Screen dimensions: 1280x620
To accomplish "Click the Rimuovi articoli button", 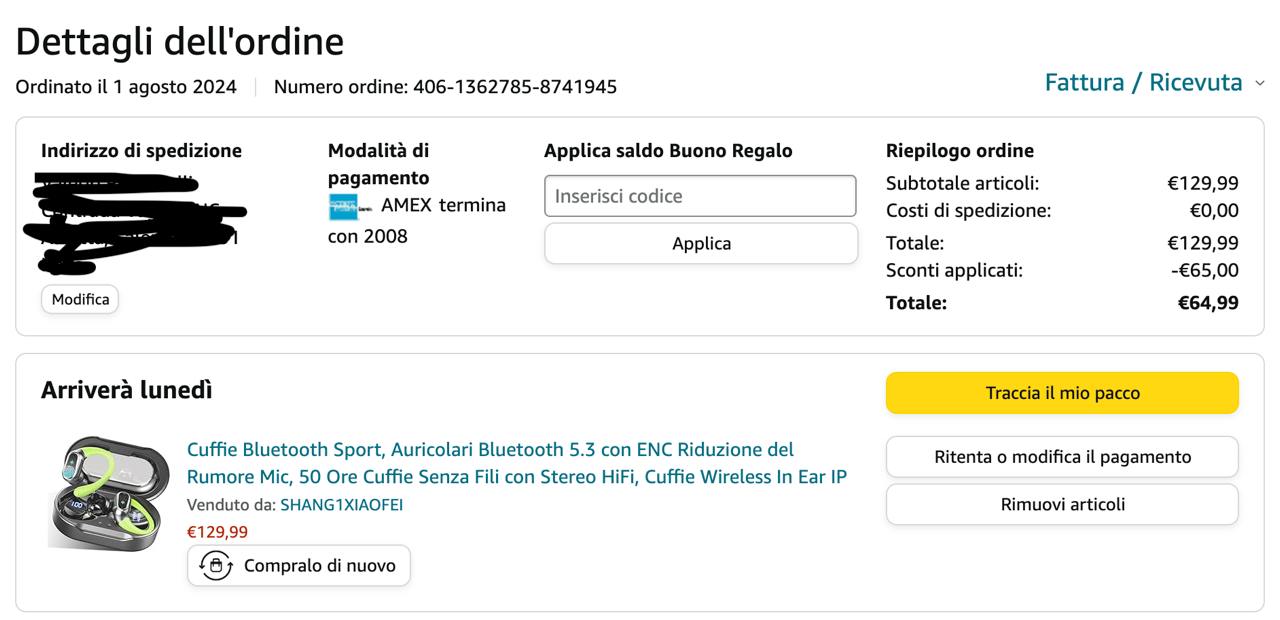I will coord(1062,505).
